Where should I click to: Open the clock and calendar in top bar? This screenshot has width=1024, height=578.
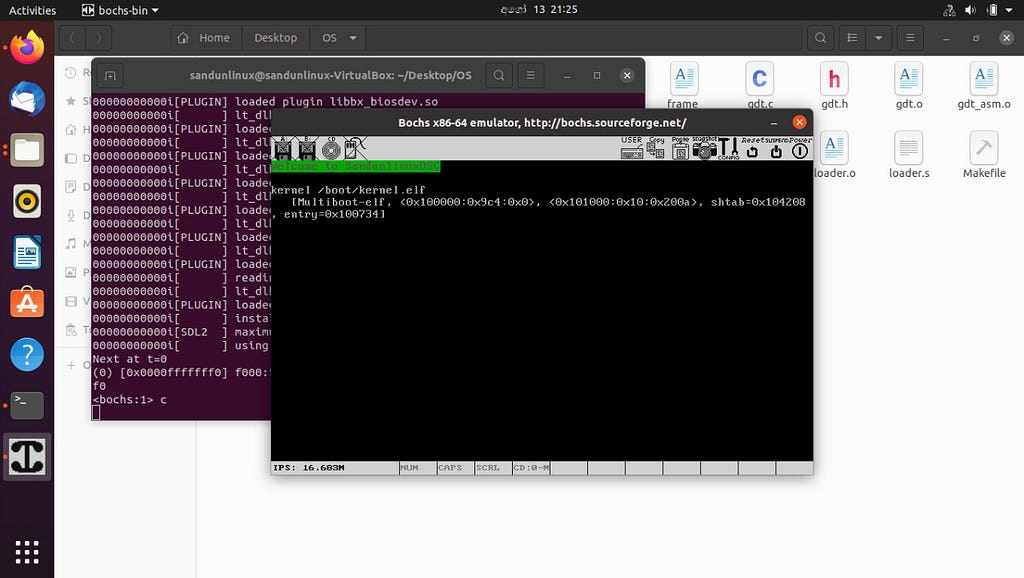pos(539,10)
